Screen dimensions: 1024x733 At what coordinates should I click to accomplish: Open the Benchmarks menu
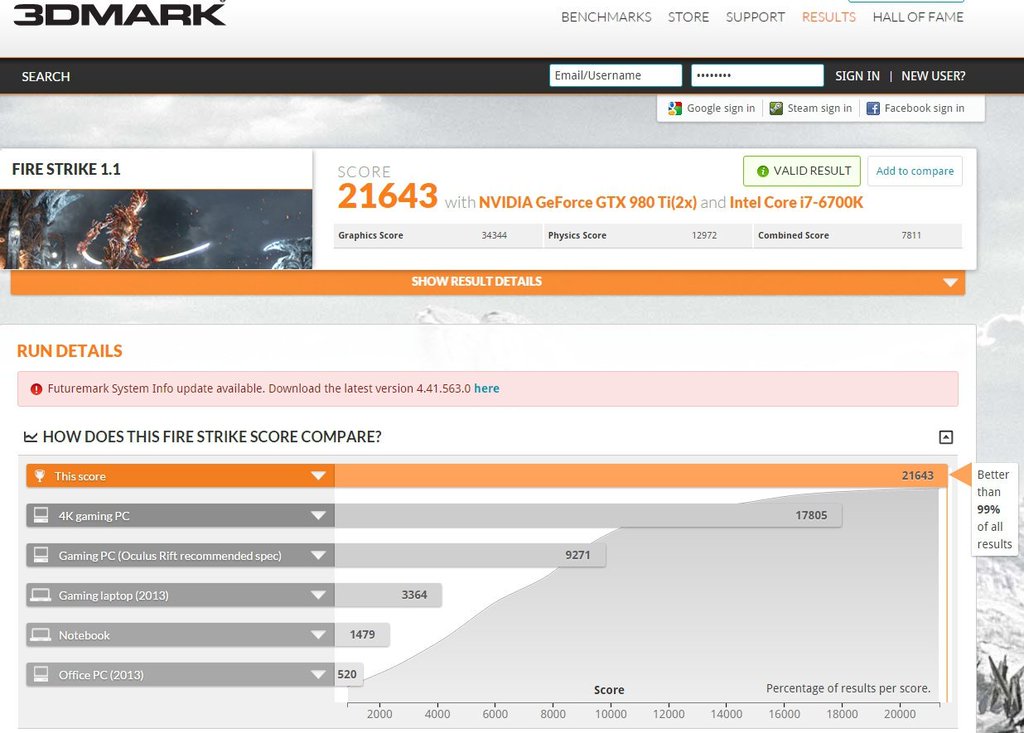pyautogui.click(x=606, y=17)
